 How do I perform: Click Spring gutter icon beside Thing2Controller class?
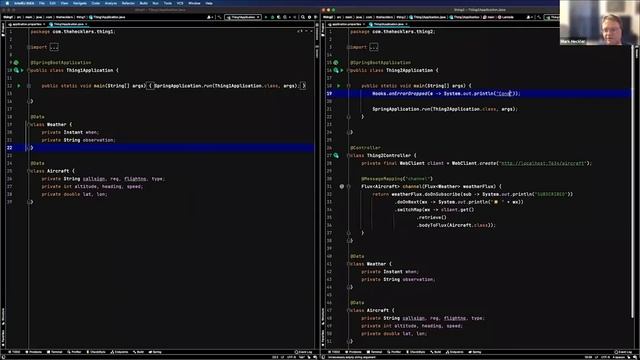336,156
